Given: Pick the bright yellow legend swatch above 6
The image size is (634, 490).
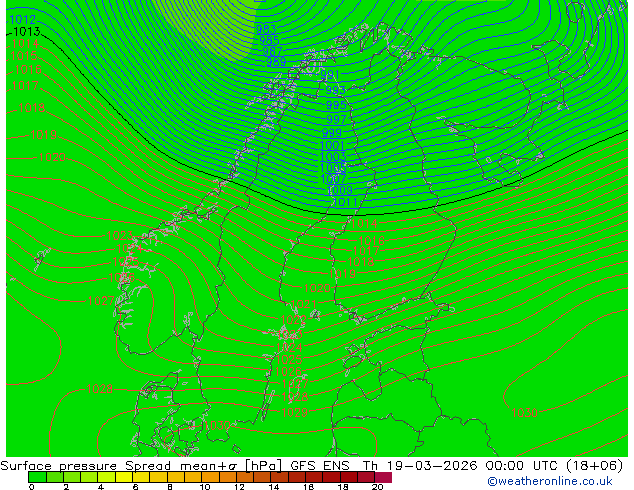Looking at the screenshot, I should pos(125,477).
